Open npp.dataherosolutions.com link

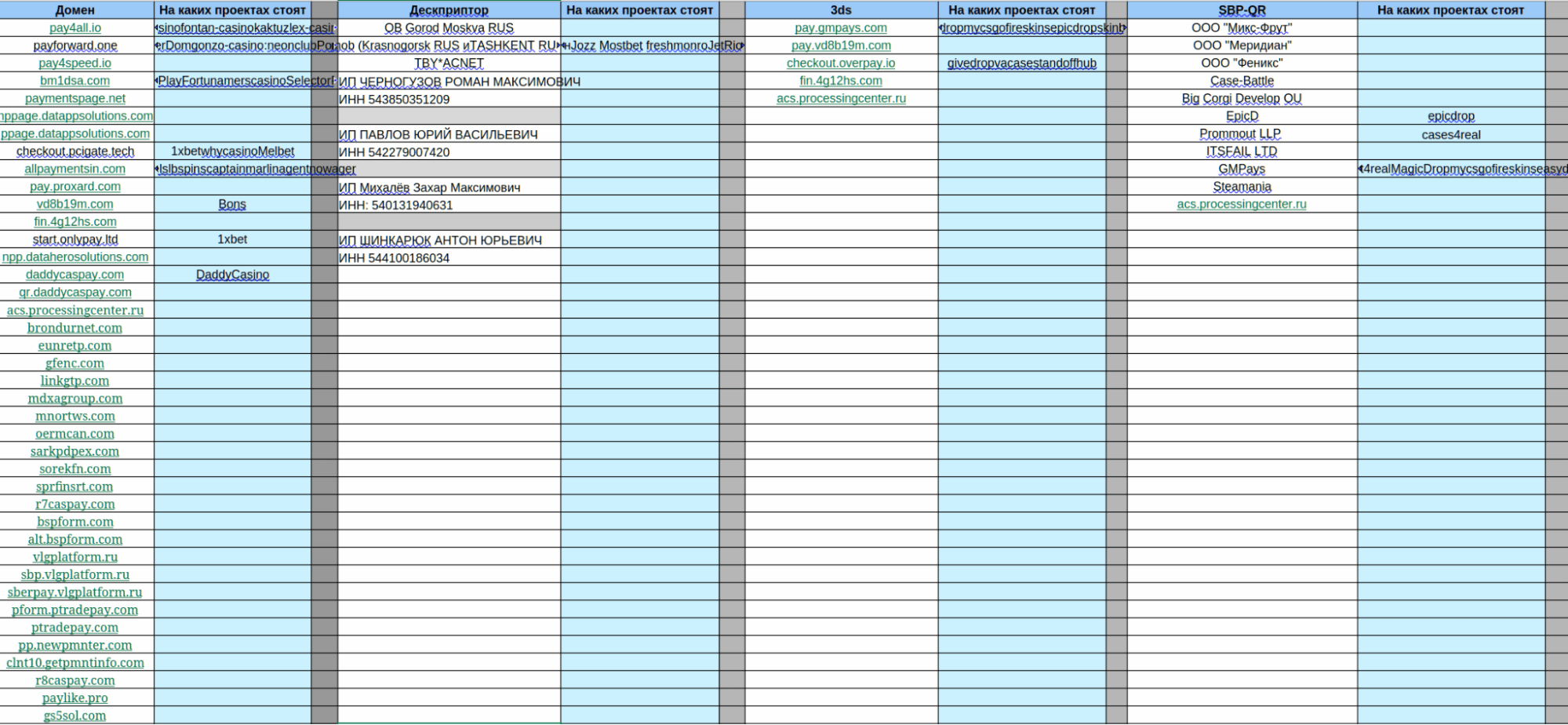pyautogui.click(x=75, y=257)
